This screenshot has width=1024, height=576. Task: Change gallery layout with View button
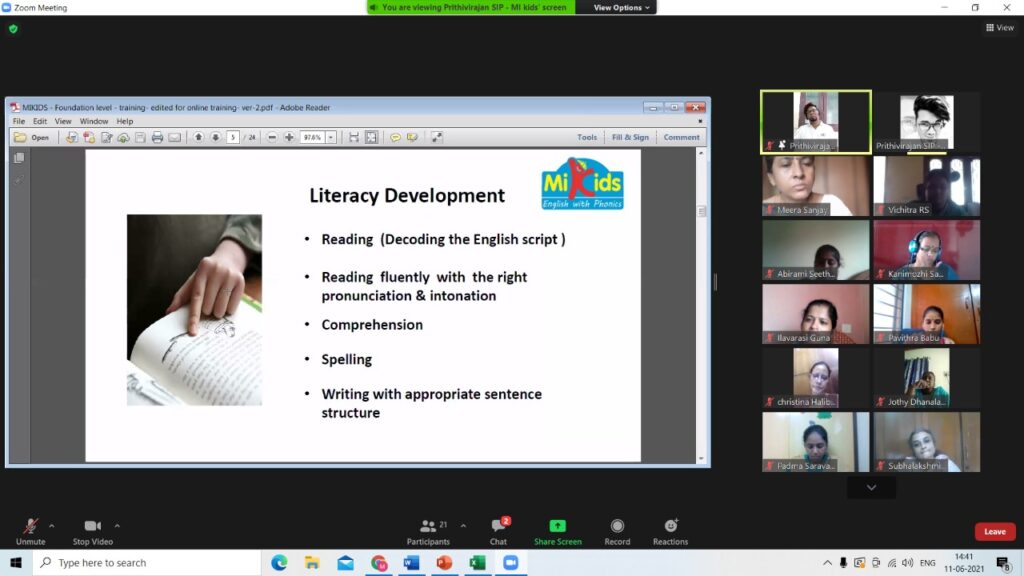999,28
